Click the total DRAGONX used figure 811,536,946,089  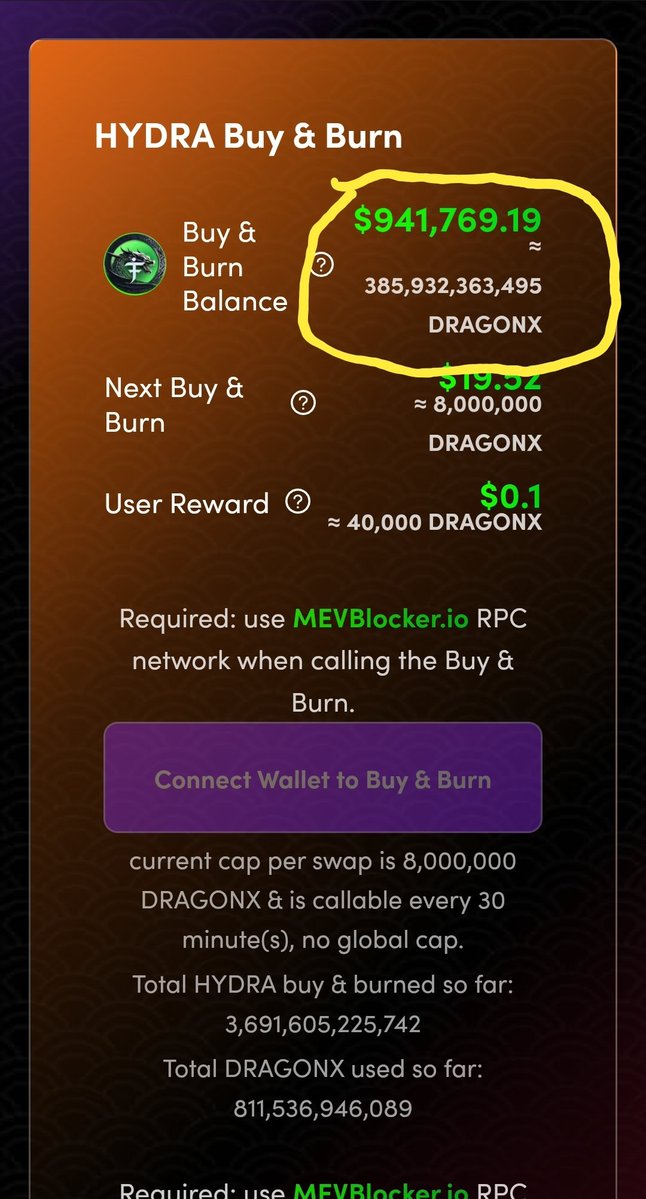(x=323, y=1108)
